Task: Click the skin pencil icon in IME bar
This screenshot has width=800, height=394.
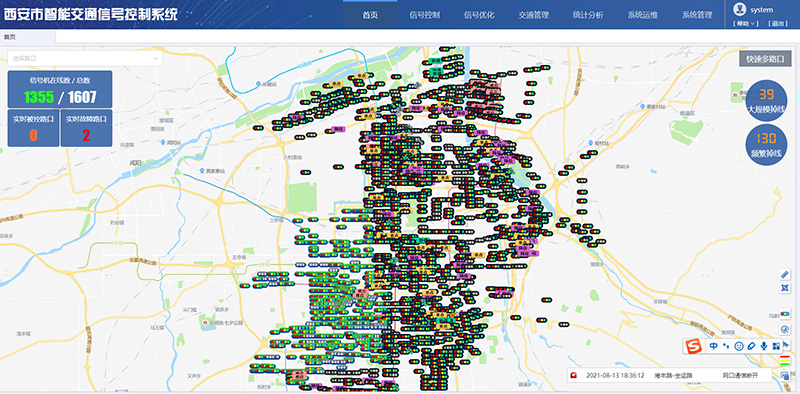Action: coord(751,346)
